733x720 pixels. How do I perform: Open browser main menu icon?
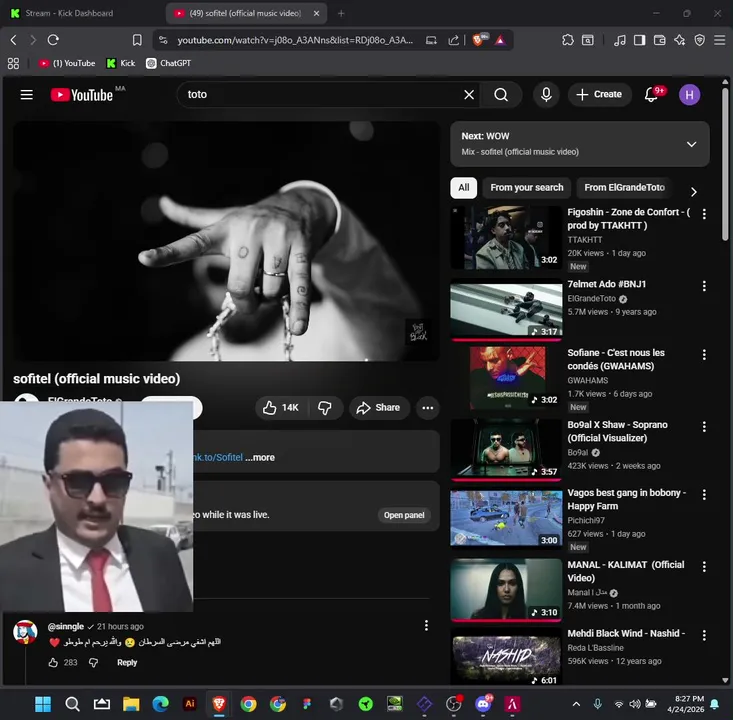coord(719,40)
